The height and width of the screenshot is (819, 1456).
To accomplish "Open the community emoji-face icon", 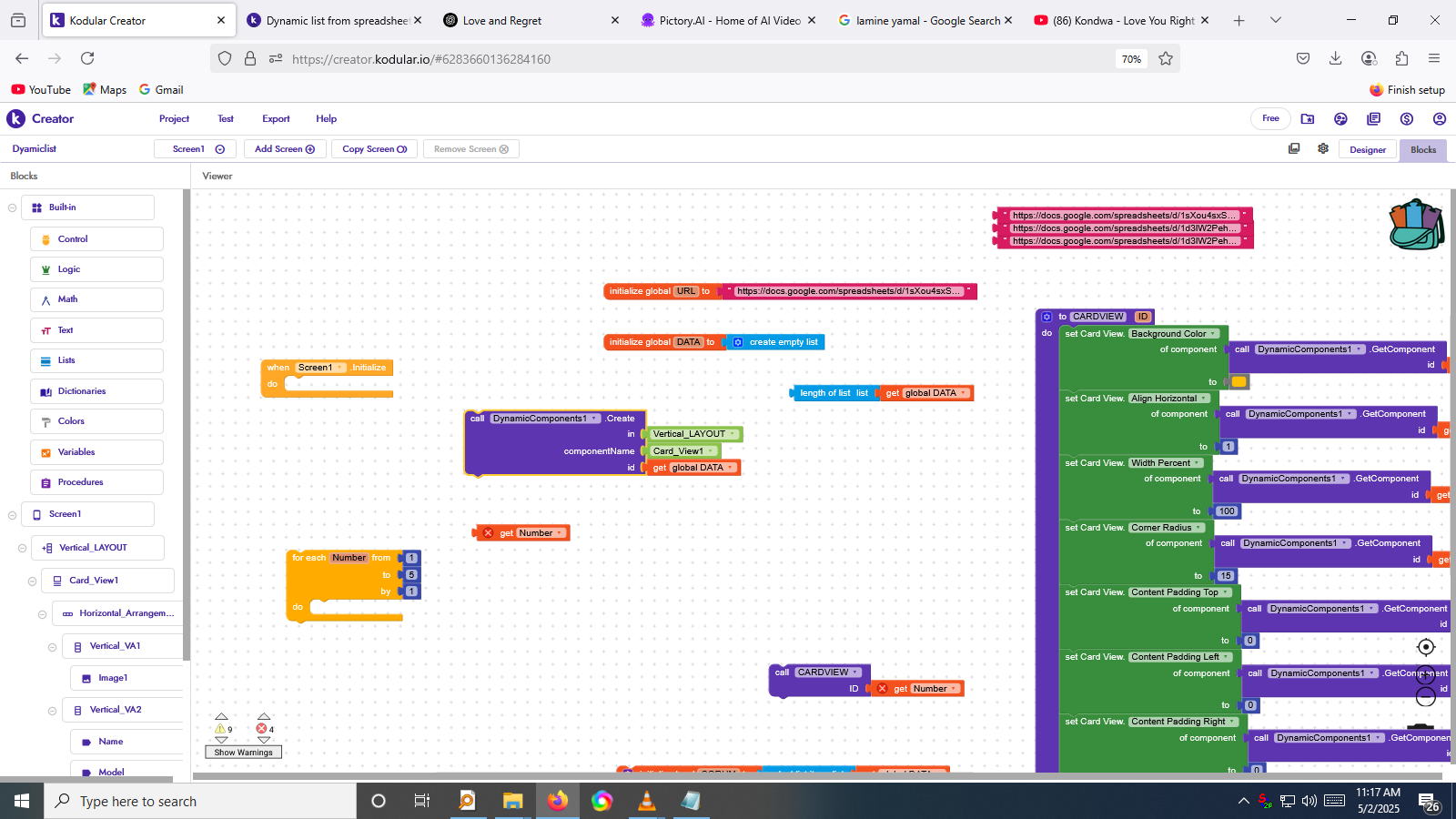I will click(x=1340, y=118).
